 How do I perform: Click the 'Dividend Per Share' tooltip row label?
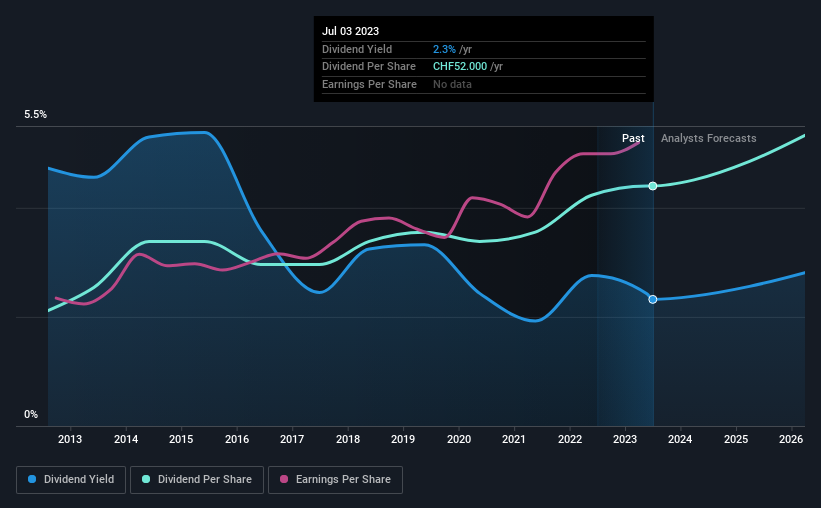(369, 67)
